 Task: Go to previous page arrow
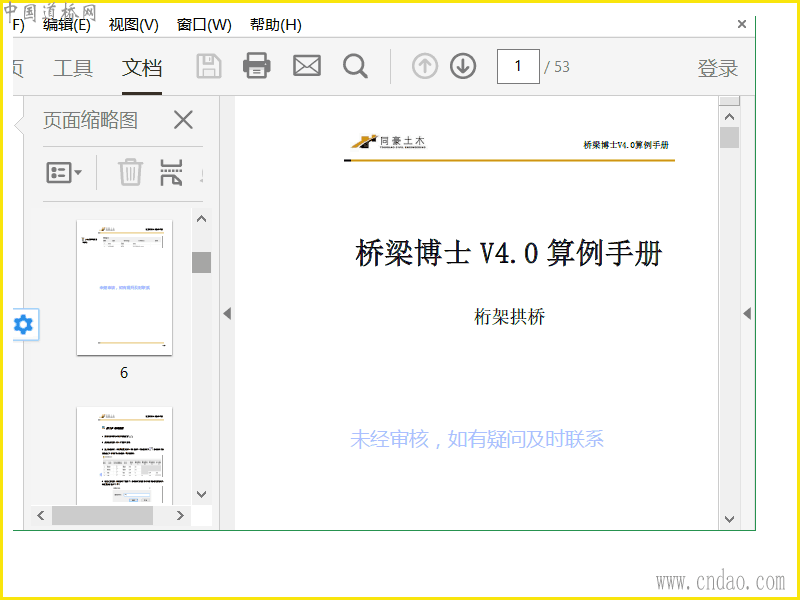(x=424, y=66)
